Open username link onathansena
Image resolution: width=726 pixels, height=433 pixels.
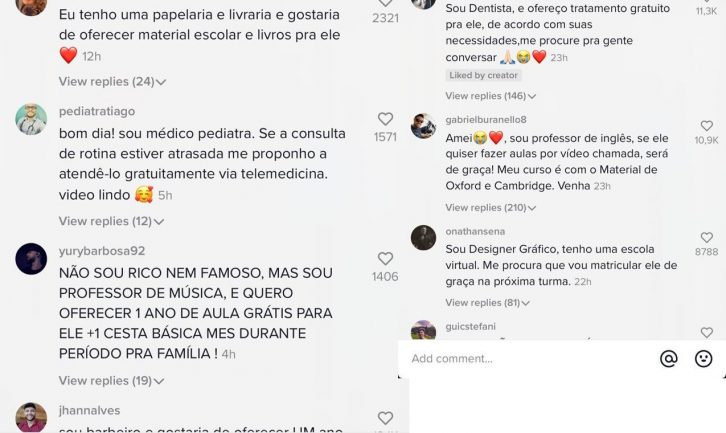click(x=475, y=231)
